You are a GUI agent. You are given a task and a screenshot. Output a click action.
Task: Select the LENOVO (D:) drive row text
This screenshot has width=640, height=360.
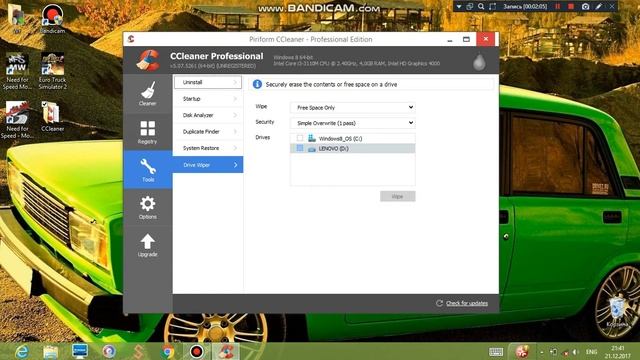pyautogui.click(x=333, y=149)
